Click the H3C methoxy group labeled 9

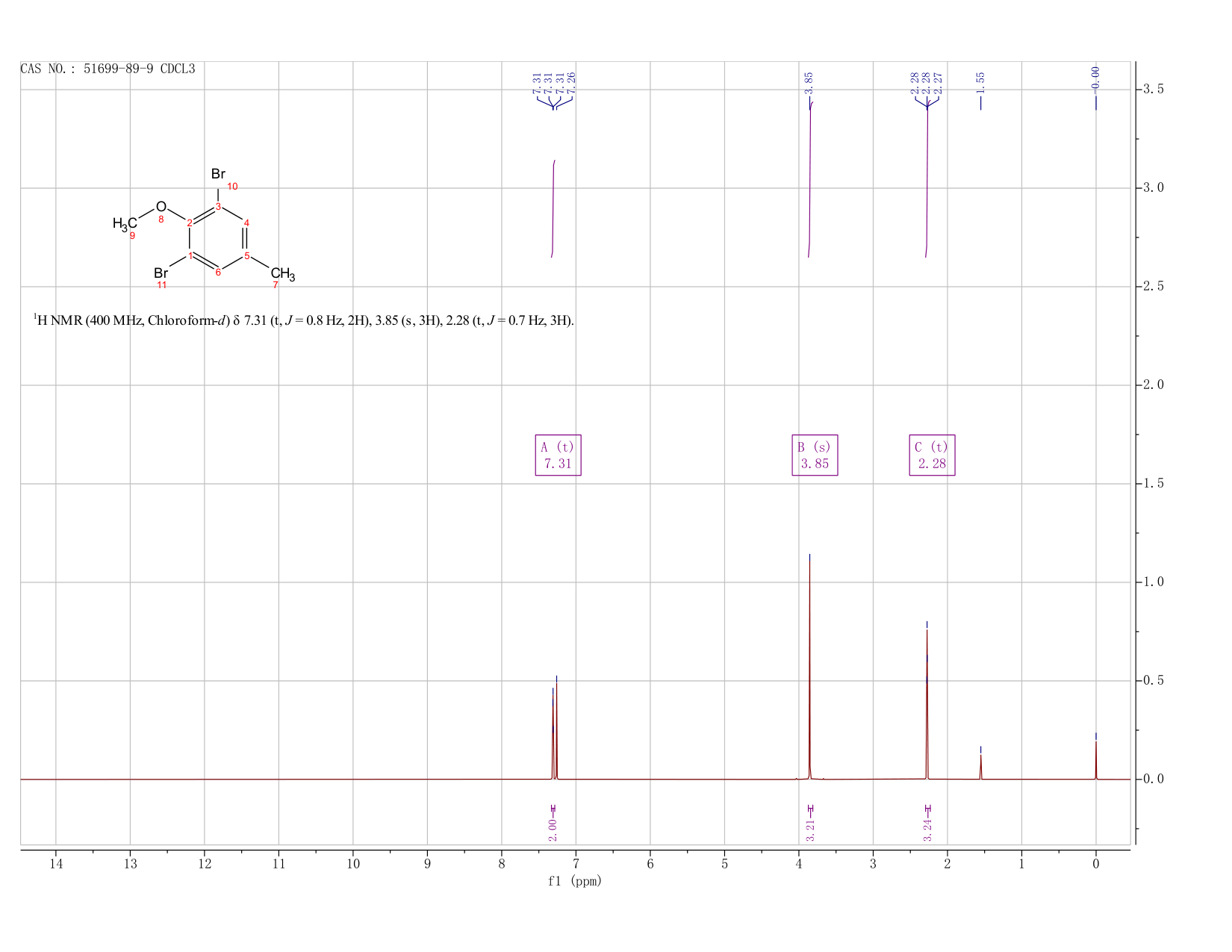[125, 223]
